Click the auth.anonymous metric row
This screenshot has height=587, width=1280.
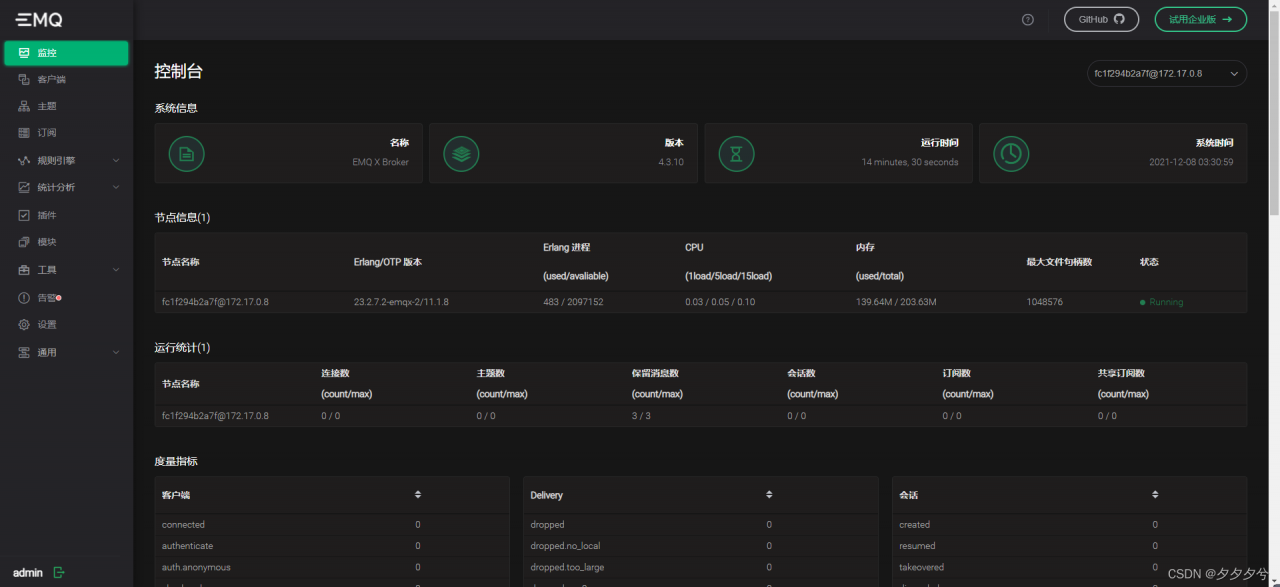click(x=331, y=568)
